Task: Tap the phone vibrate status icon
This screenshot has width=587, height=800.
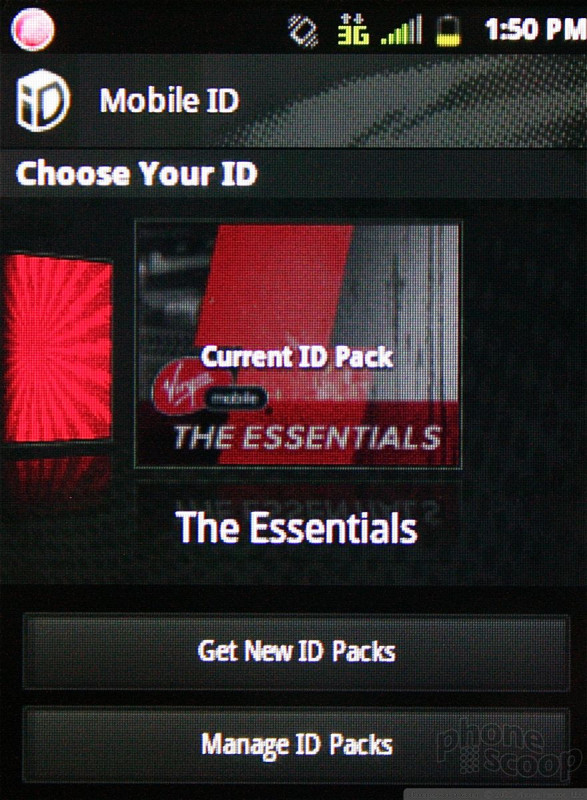Action: click(303, 30)
